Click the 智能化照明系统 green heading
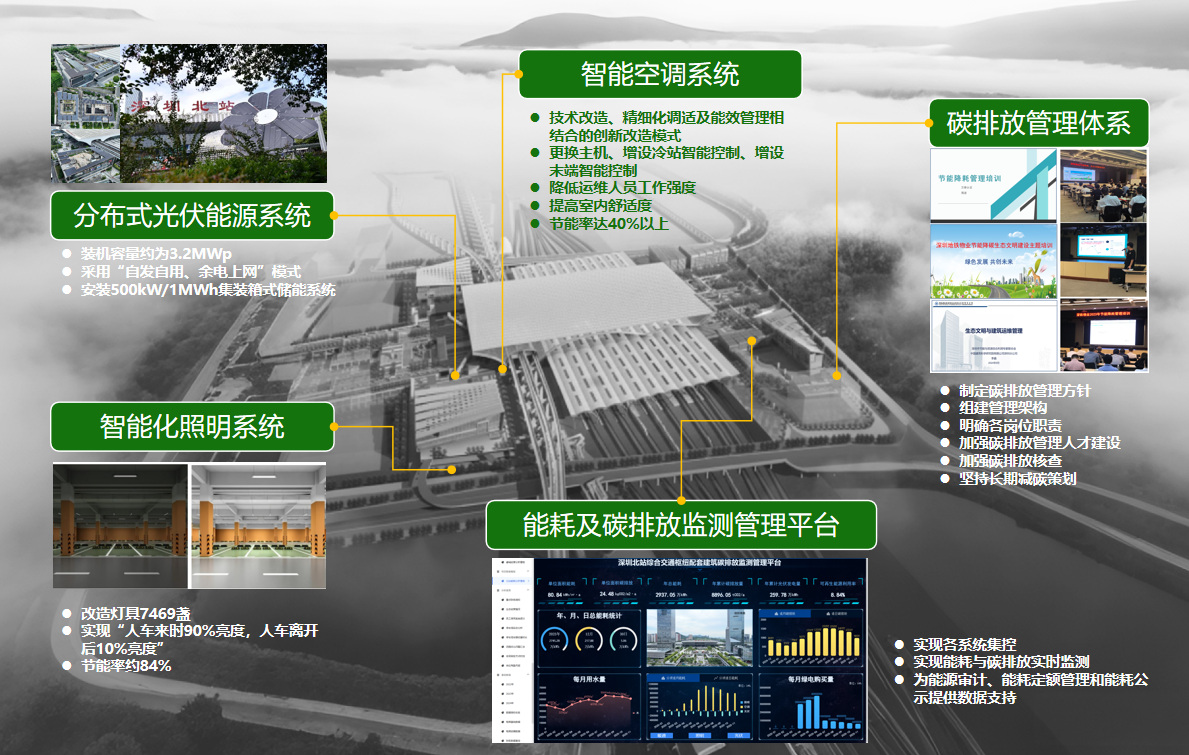This screenshot has width=1189, height=755. pyautogui.click(x=192, y=427)
